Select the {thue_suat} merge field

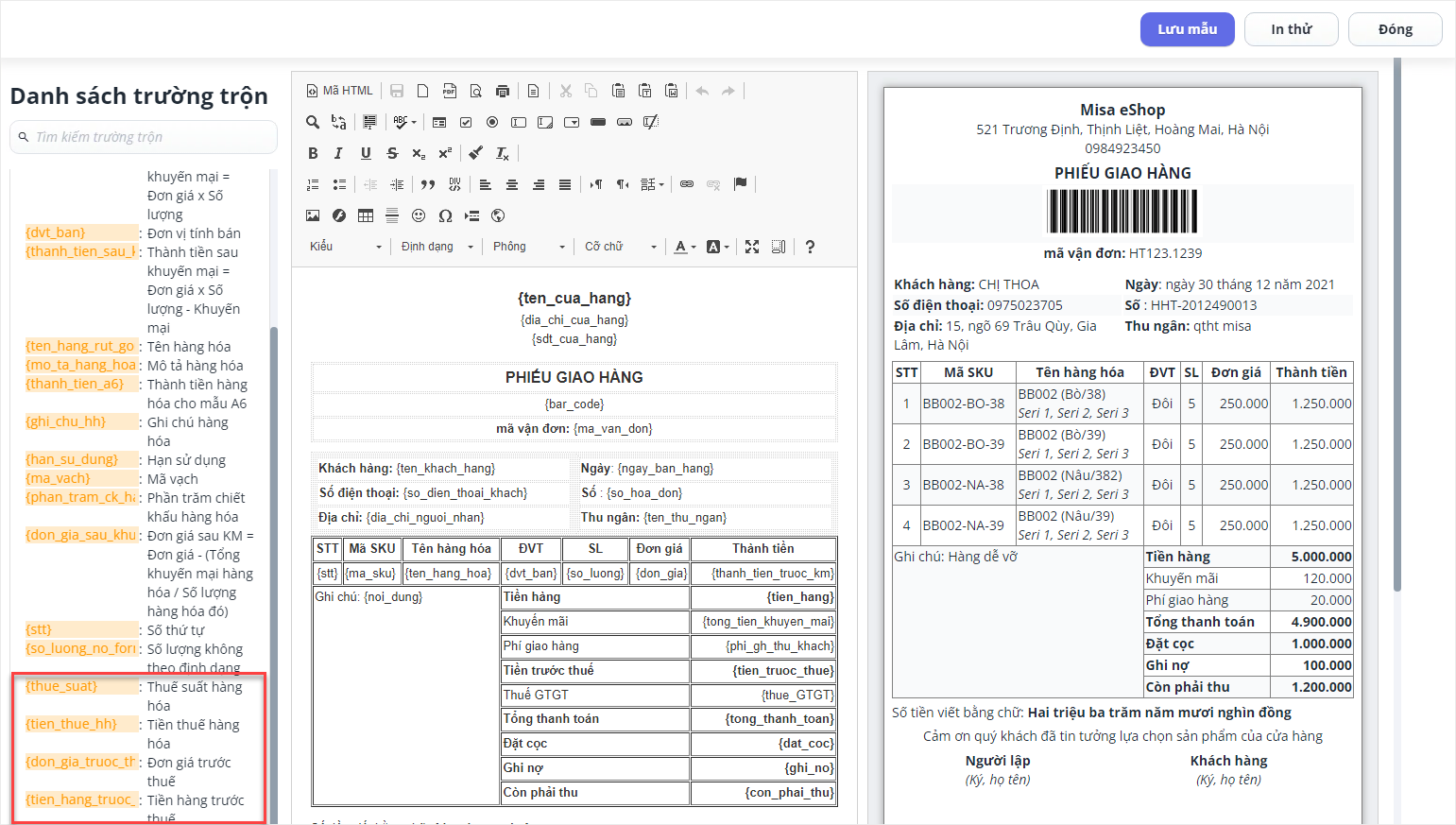pyautogui.click(x=62, y=686)
